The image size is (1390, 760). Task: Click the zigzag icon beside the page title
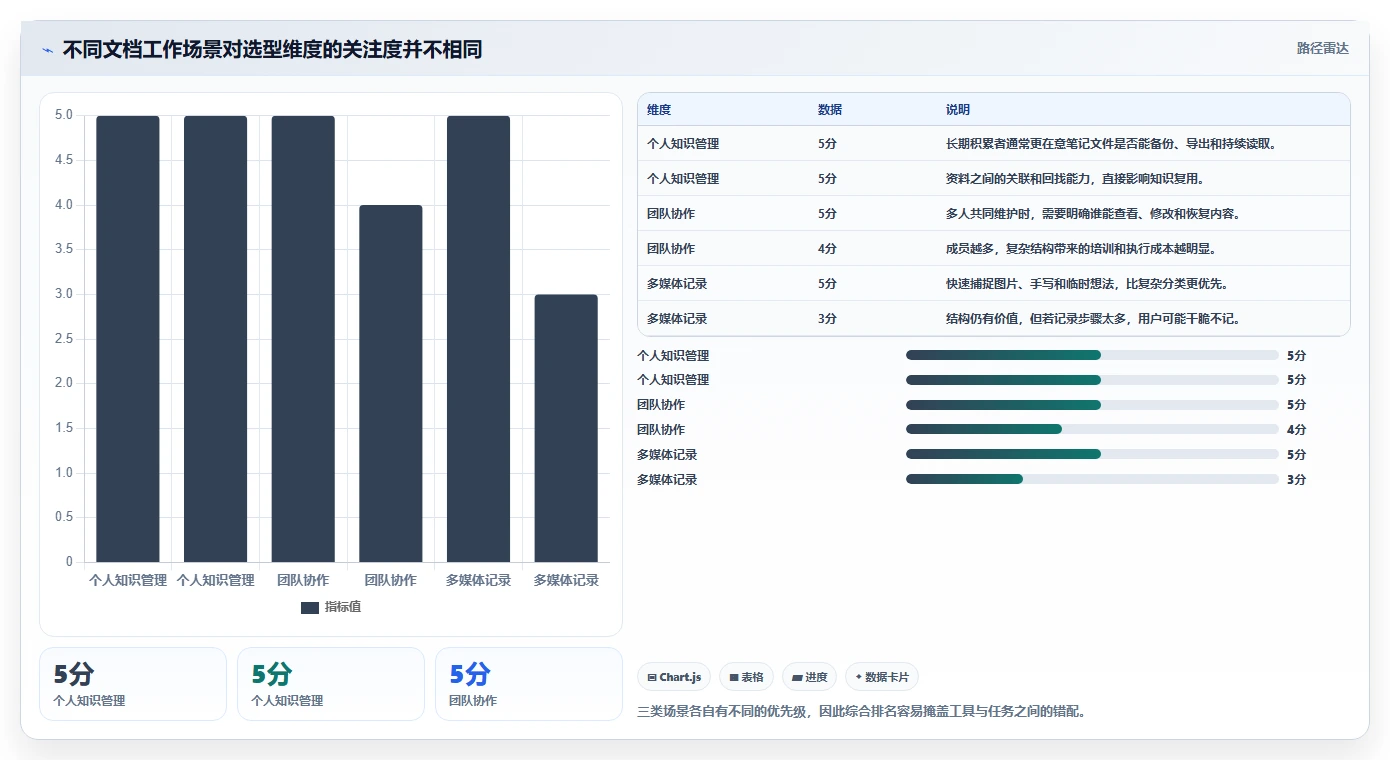(x=48, y=49)
